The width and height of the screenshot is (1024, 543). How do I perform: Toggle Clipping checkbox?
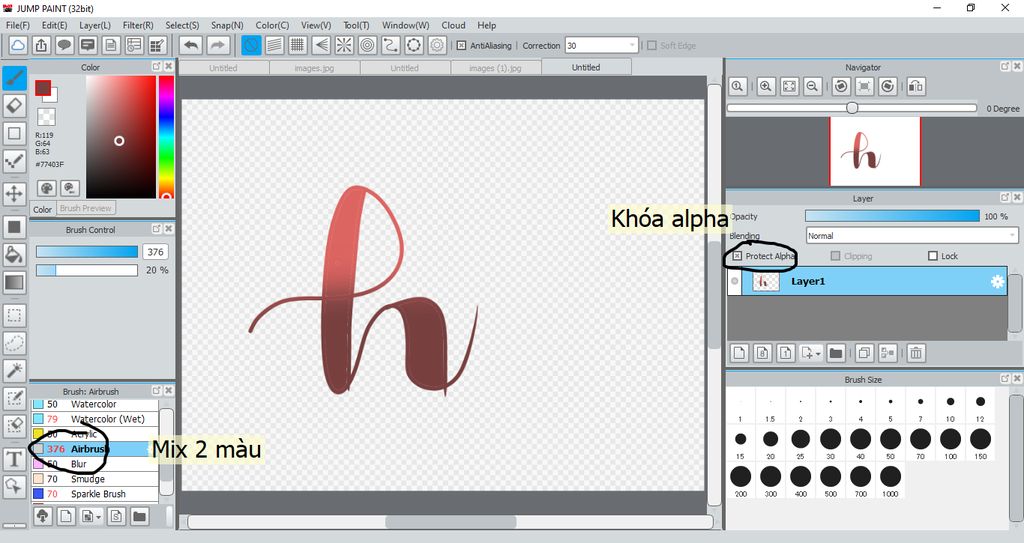point(835,256)
